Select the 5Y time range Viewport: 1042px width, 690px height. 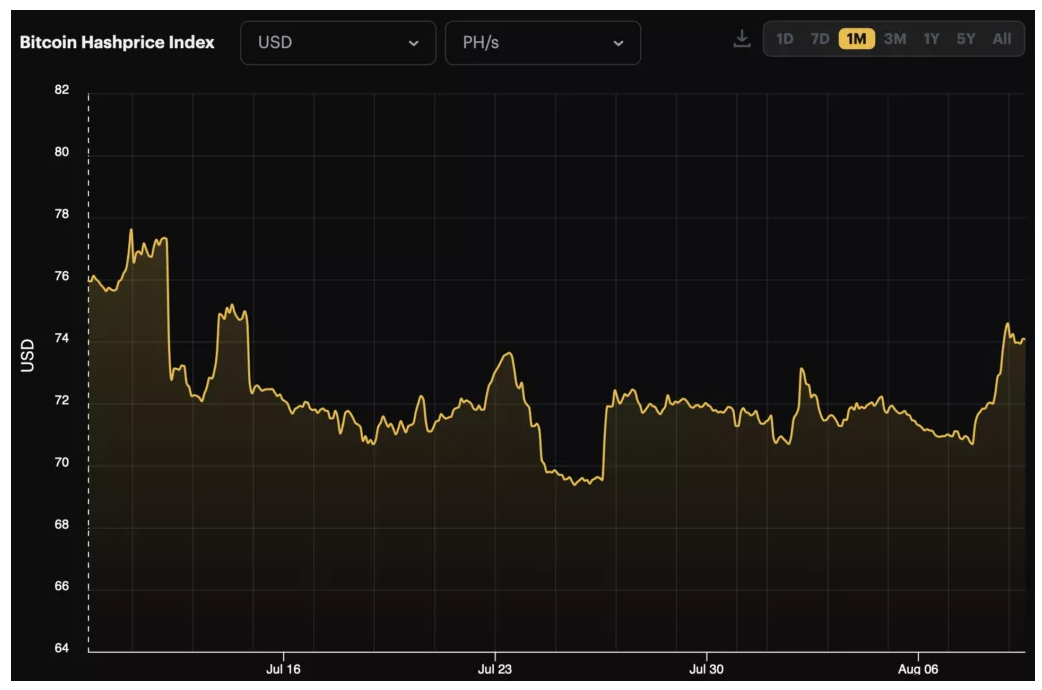click(965, 39)
